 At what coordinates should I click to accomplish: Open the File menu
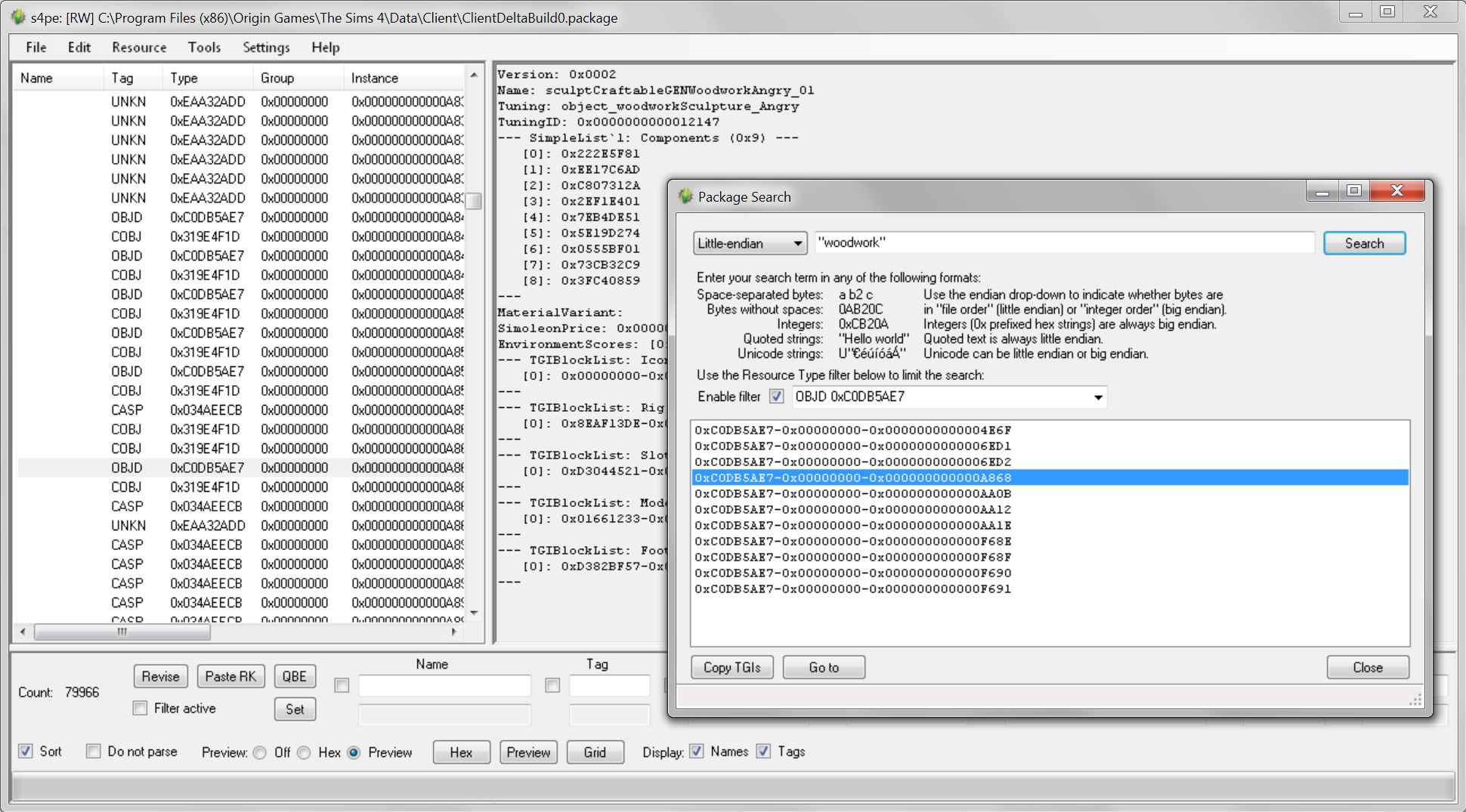[36, 47]
